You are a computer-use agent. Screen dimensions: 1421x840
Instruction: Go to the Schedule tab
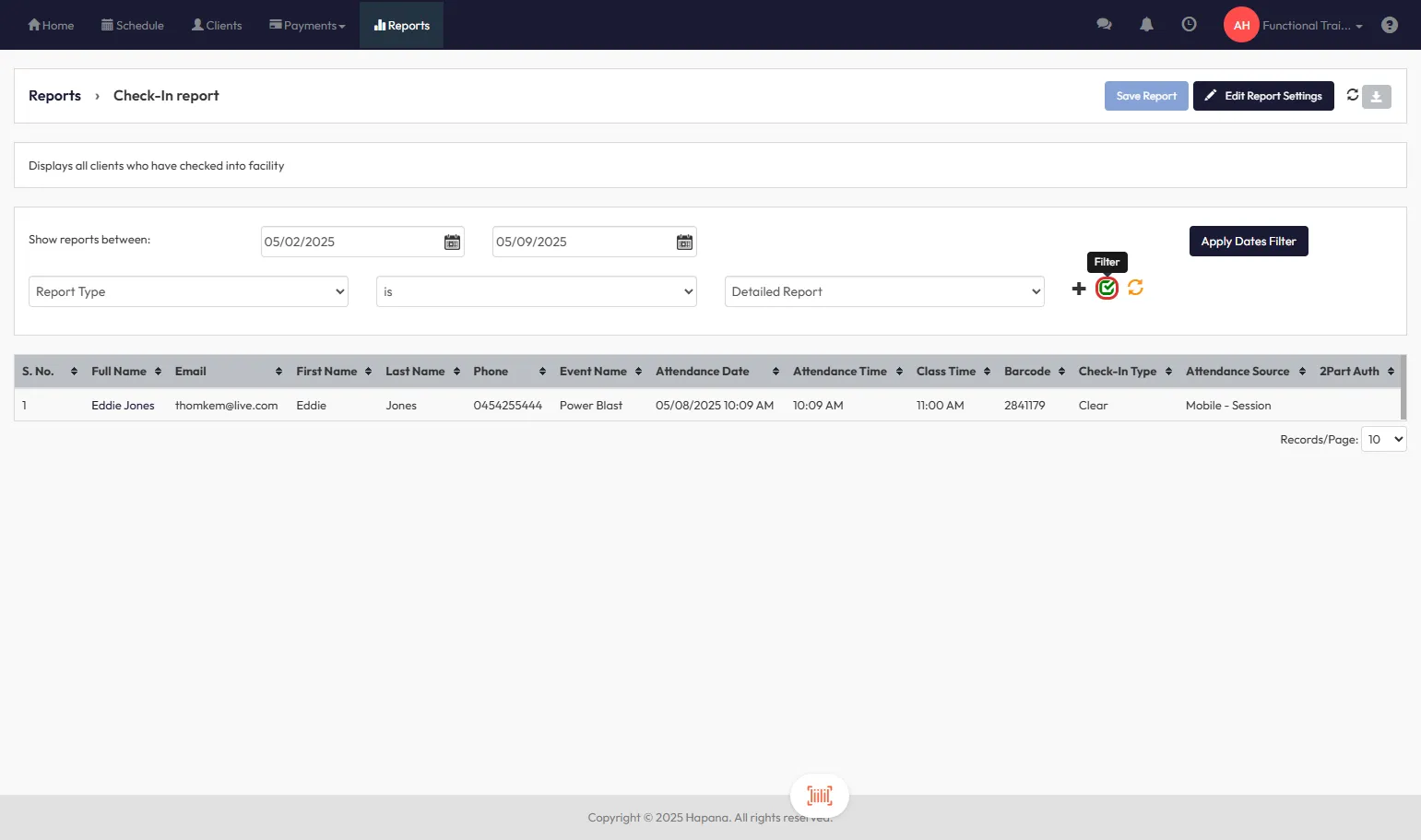coord(133,25)
